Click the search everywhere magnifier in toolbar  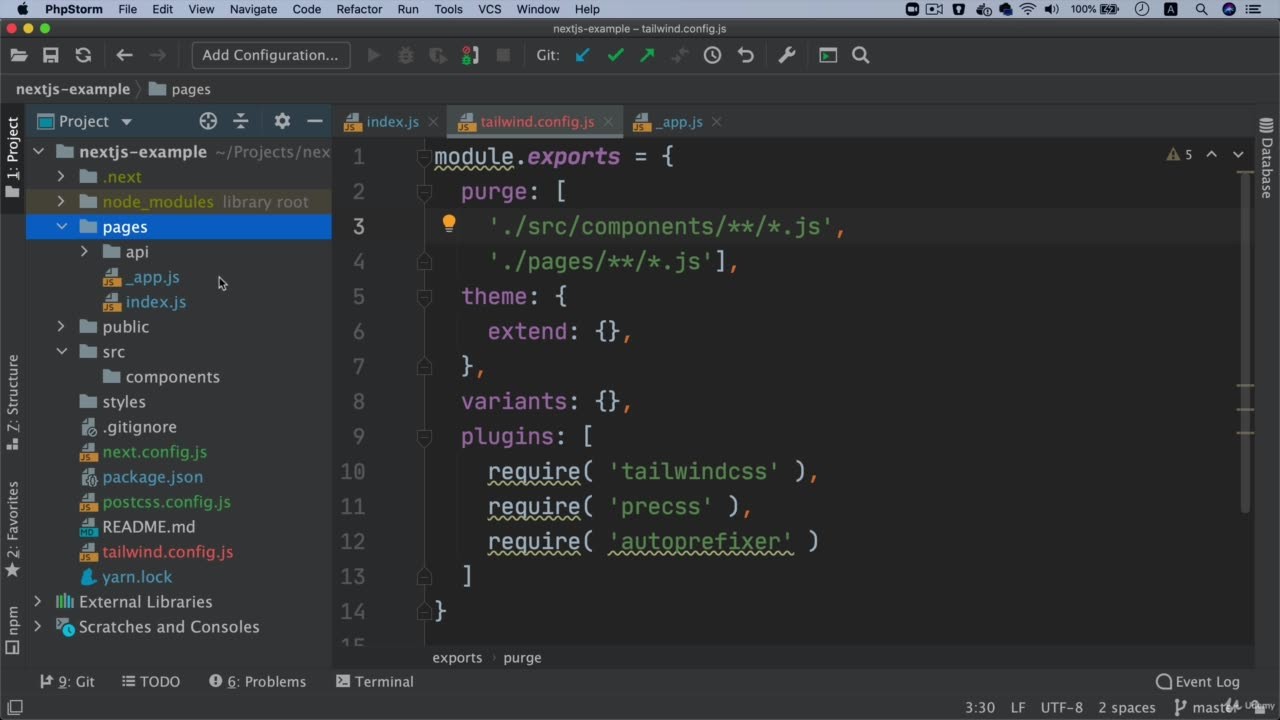(861, 56)
